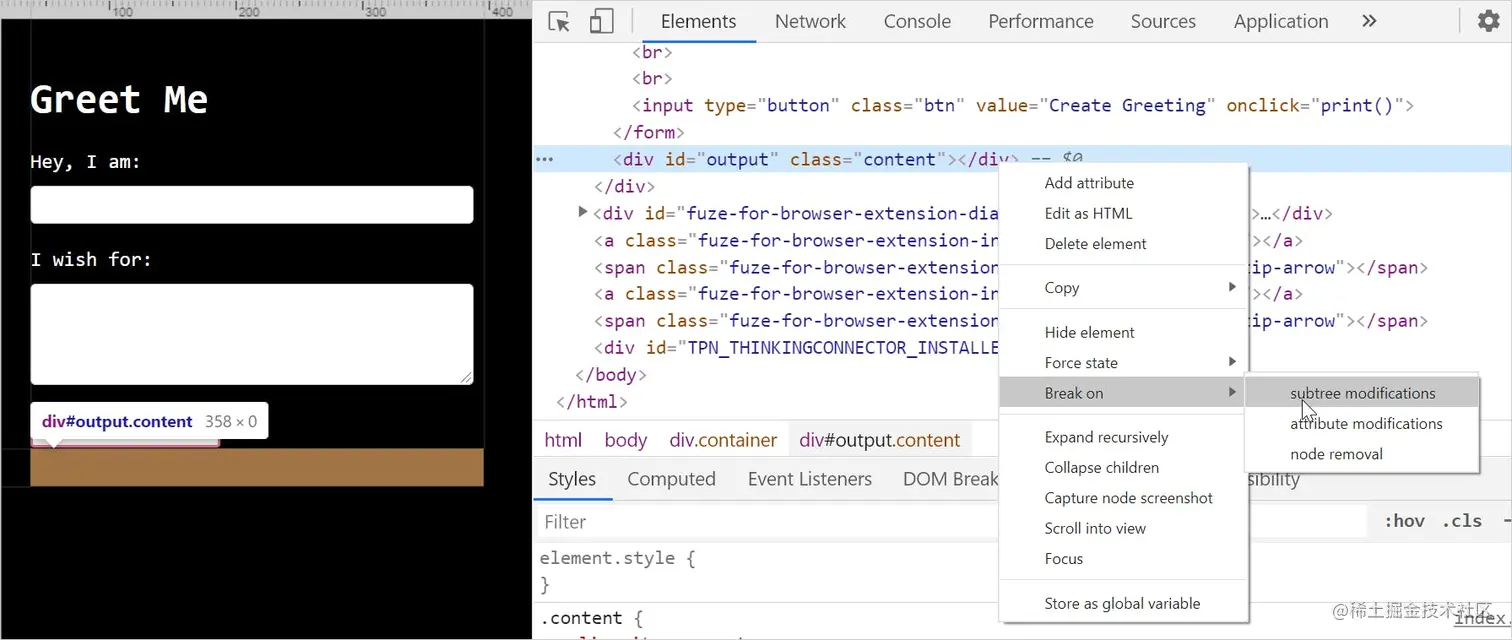The image size is (1512, 640).
Task: Switch to the Network tab
Action: [810, 20]
